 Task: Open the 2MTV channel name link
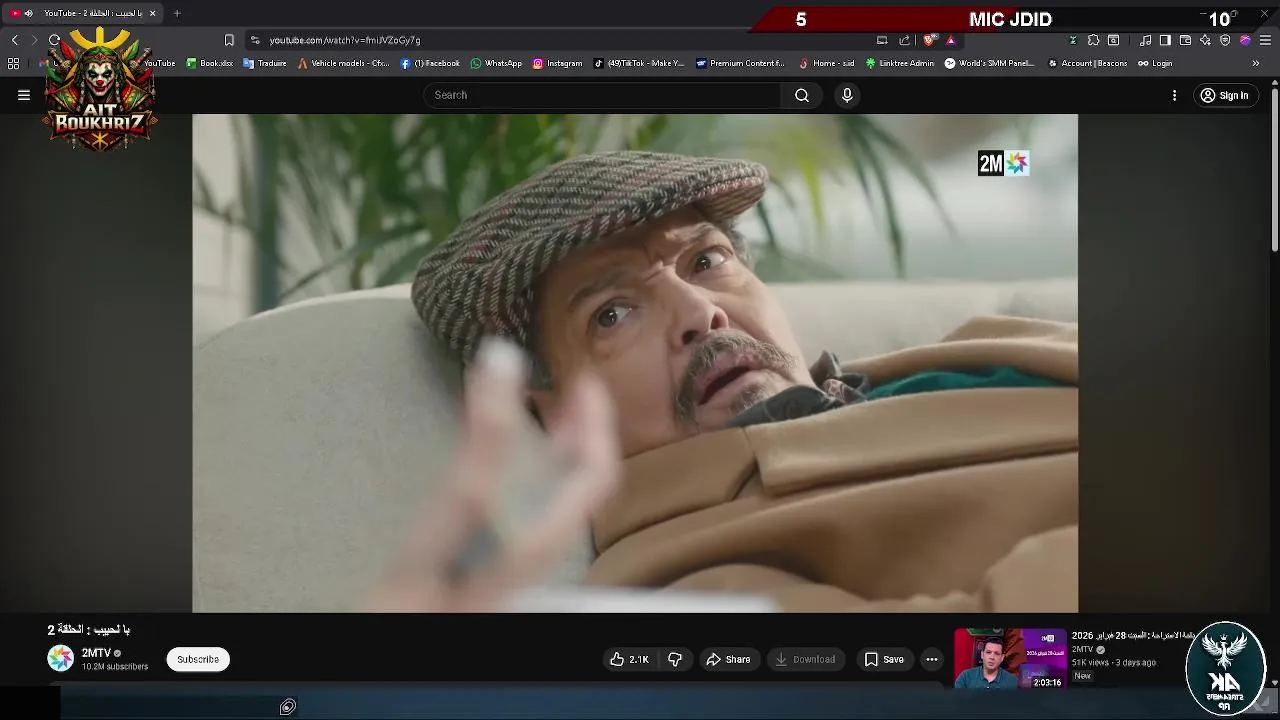(x=96, y=653)
